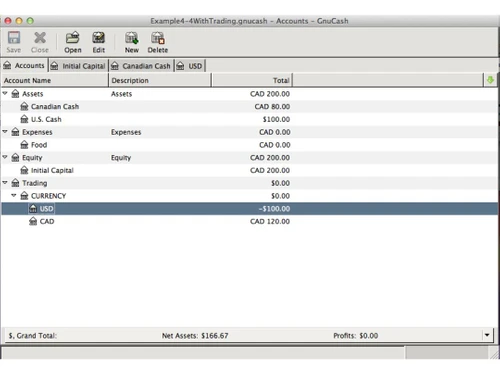Click the CAD 120.00 total value

click(270, 221)
